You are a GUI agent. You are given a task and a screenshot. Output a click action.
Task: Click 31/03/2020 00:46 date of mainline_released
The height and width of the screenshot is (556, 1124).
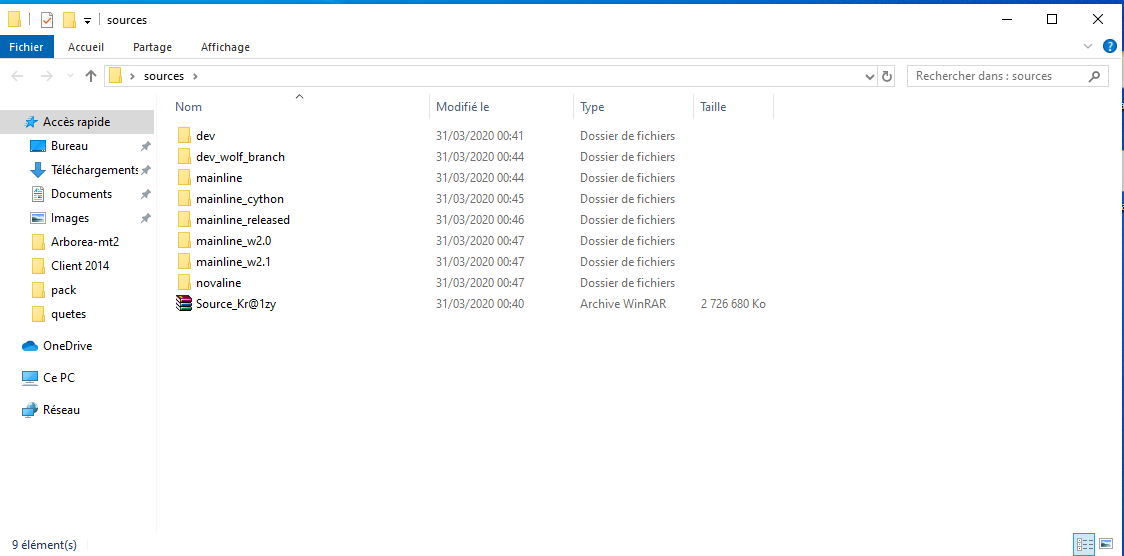point(480,220)
